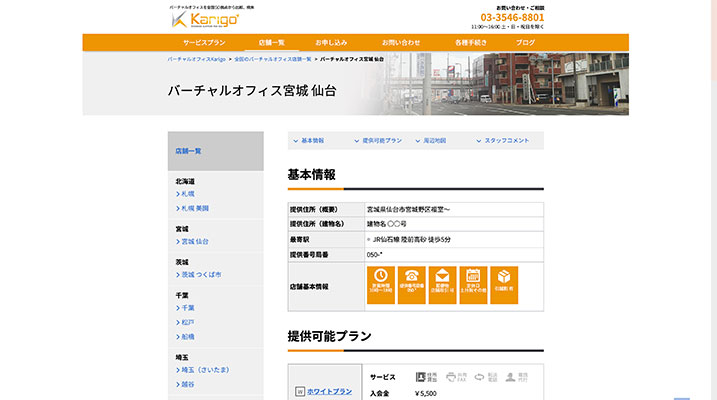Screen dimensions: 717x400
Task: Click the 店舗基本情報 row label
Action: pyautogui.click(x=309, y=287)
